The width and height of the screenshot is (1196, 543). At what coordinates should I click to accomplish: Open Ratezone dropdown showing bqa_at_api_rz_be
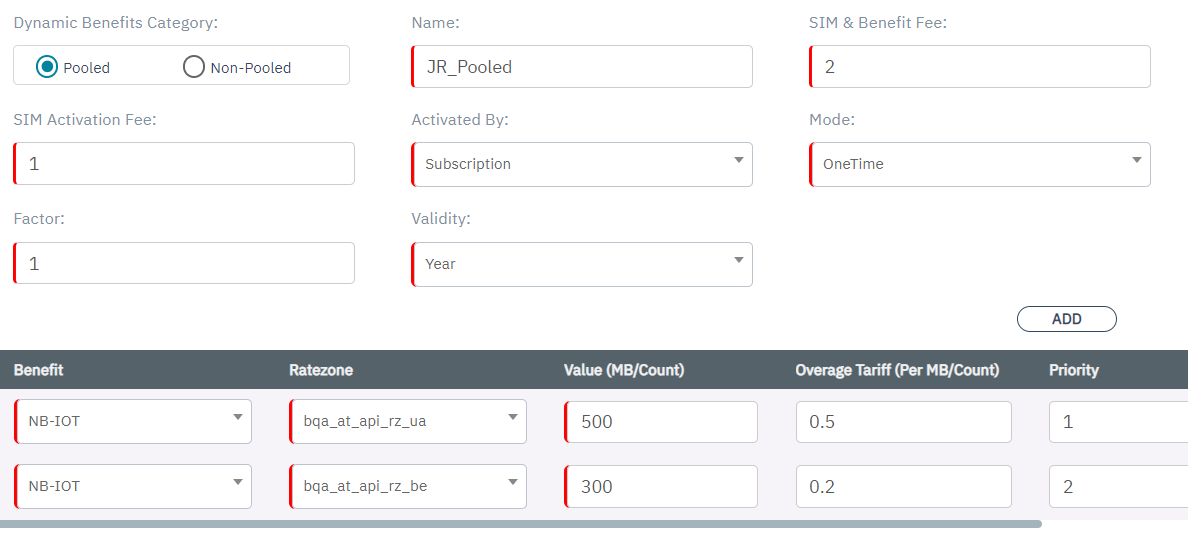408,486
